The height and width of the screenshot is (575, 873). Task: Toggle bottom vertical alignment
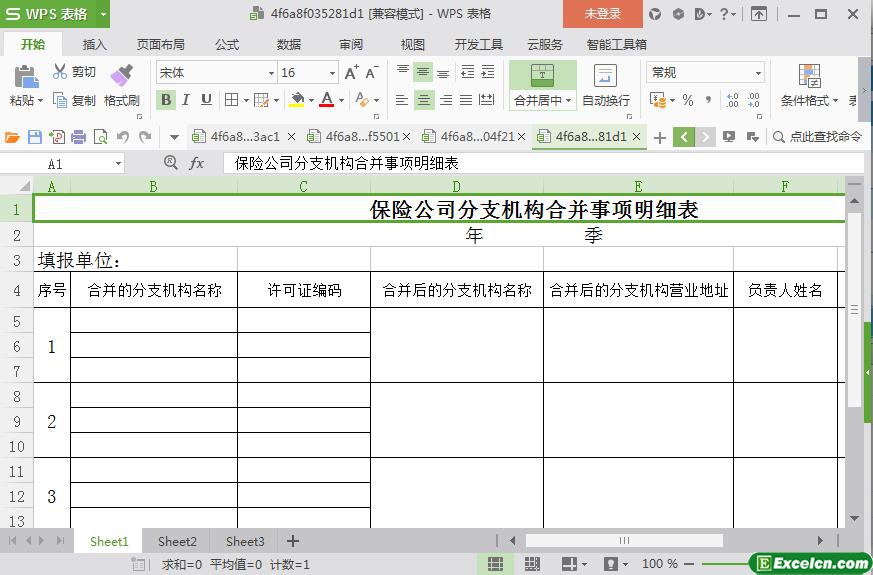coord(443,72)
